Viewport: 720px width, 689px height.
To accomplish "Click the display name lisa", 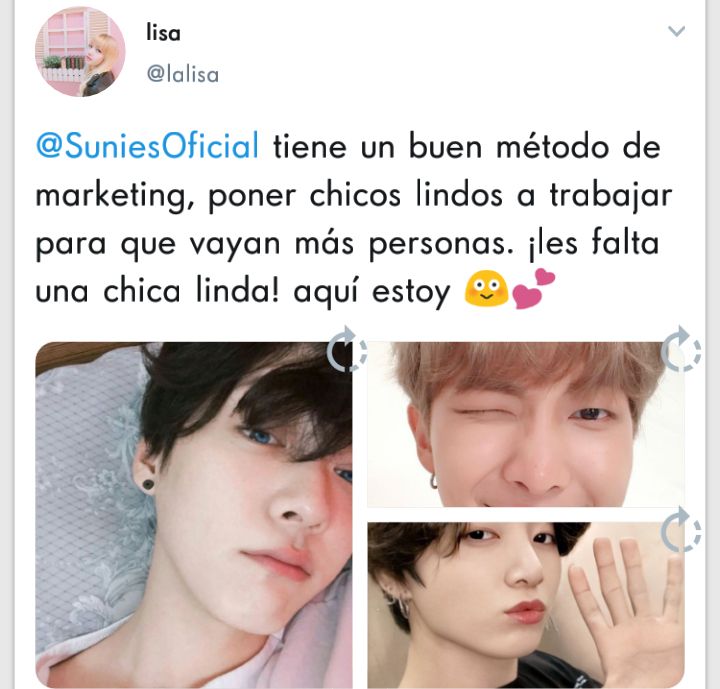I will (x=163, y=33).
